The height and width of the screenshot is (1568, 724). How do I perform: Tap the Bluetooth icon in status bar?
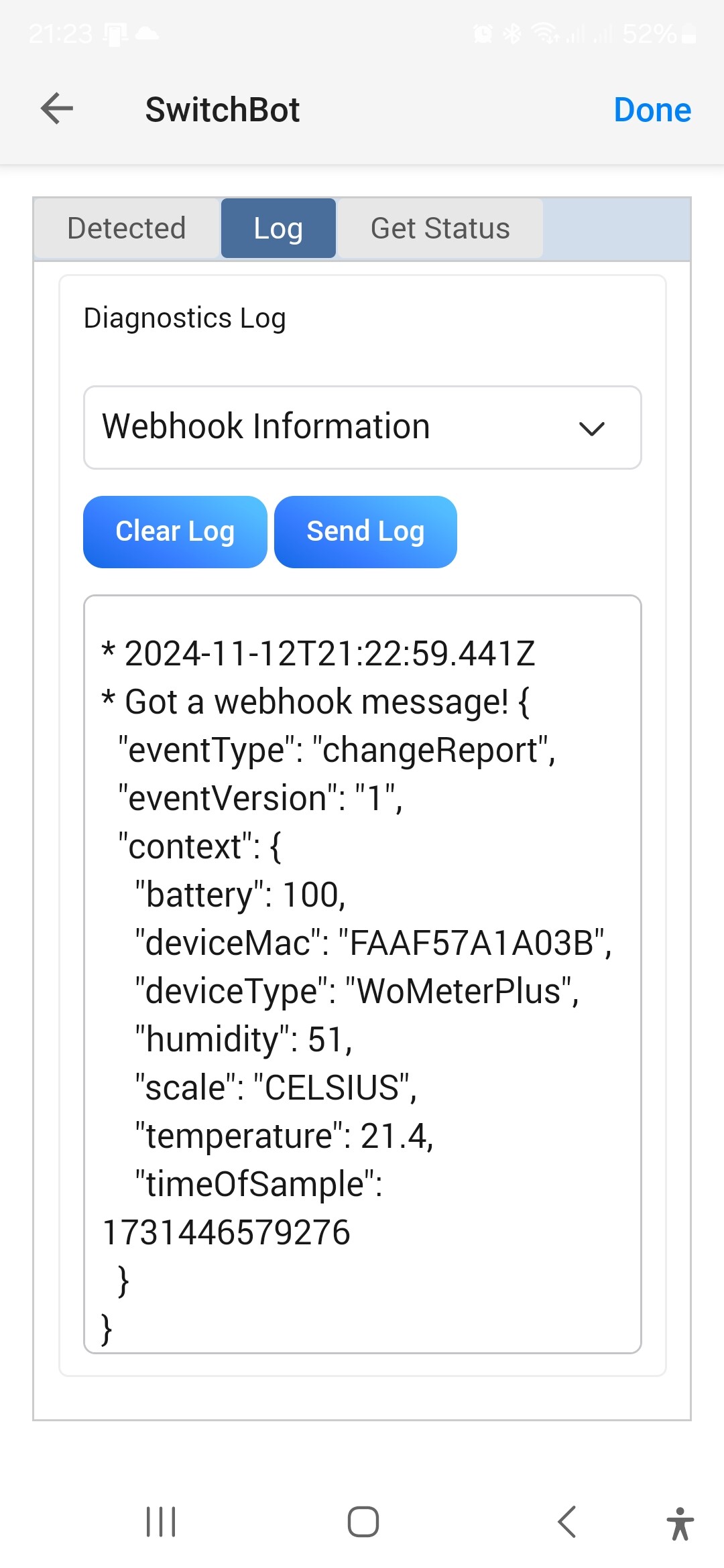[512, 33]
